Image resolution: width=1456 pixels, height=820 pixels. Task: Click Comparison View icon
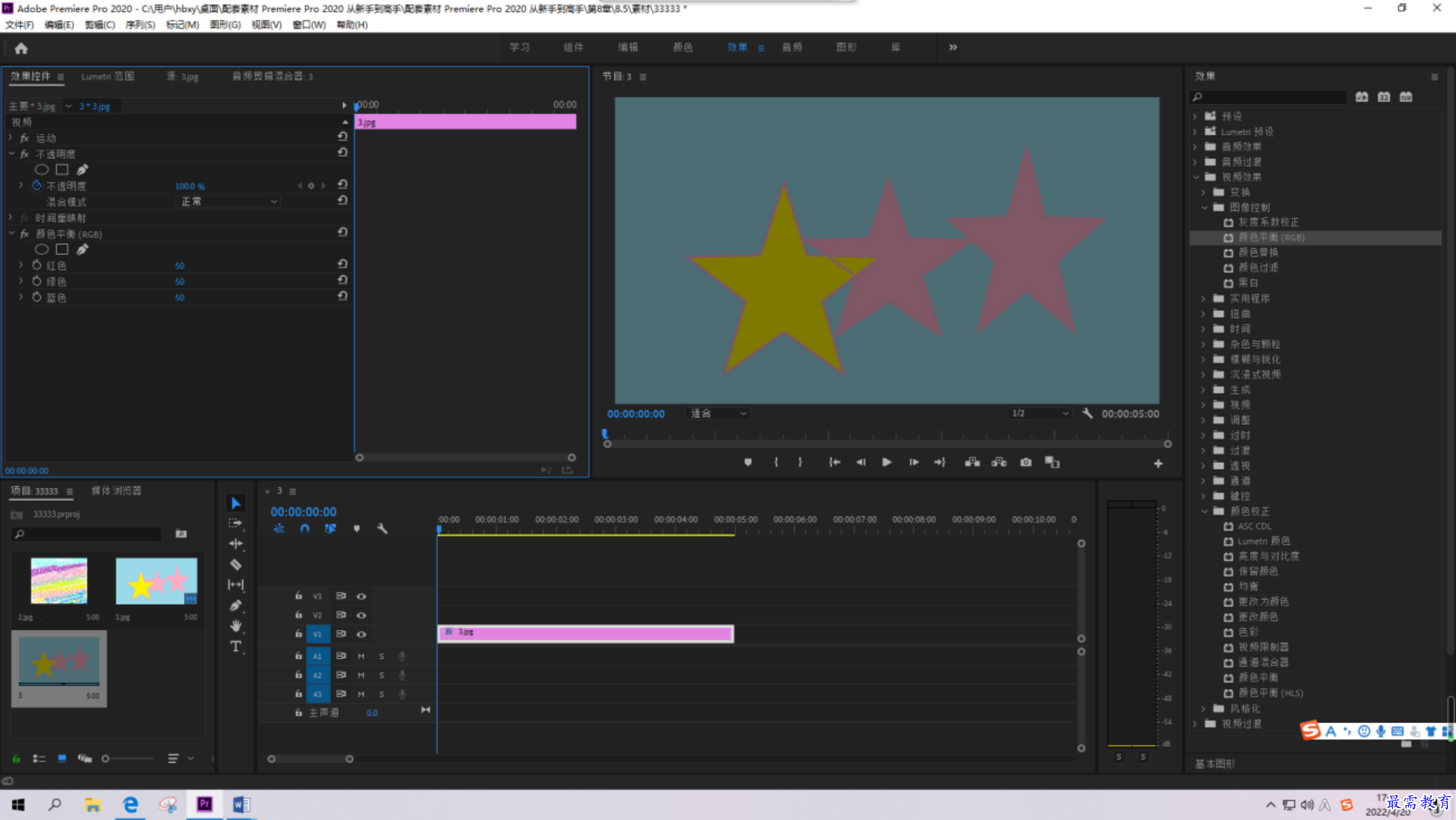coord(1052,462)
